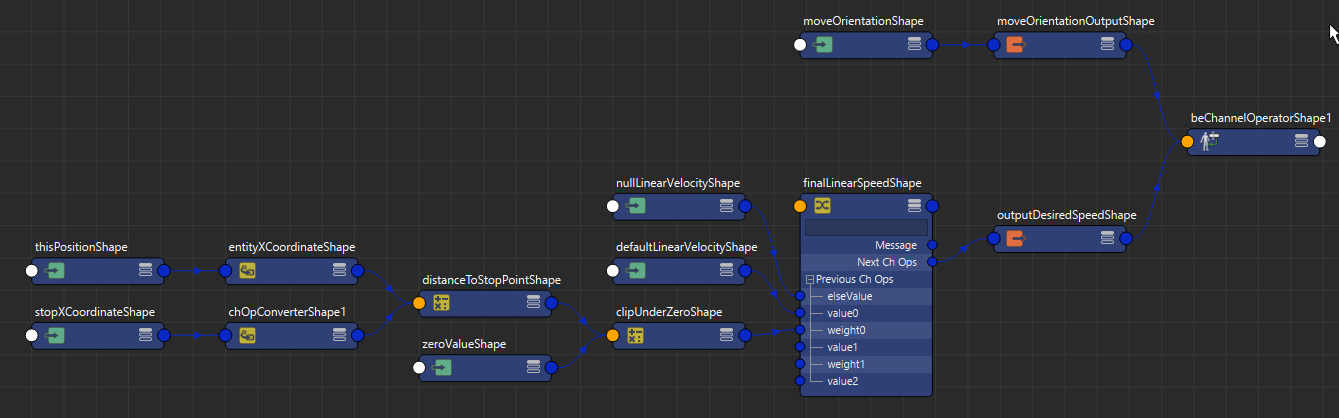Click the green icon on nullLinearVelocityShape node

pos(636,206)
